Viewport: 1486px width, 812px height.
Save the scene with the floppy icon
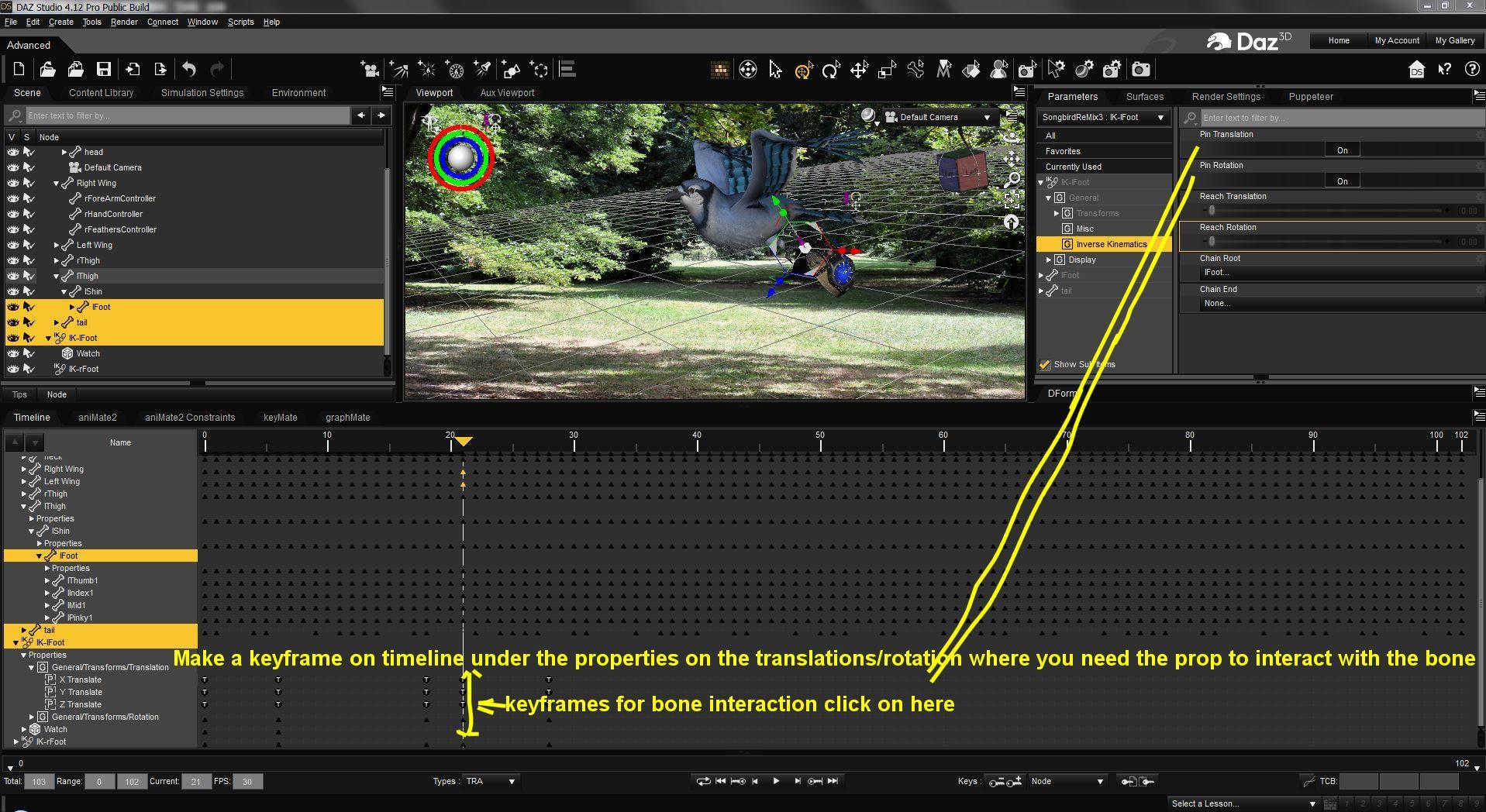103,70
